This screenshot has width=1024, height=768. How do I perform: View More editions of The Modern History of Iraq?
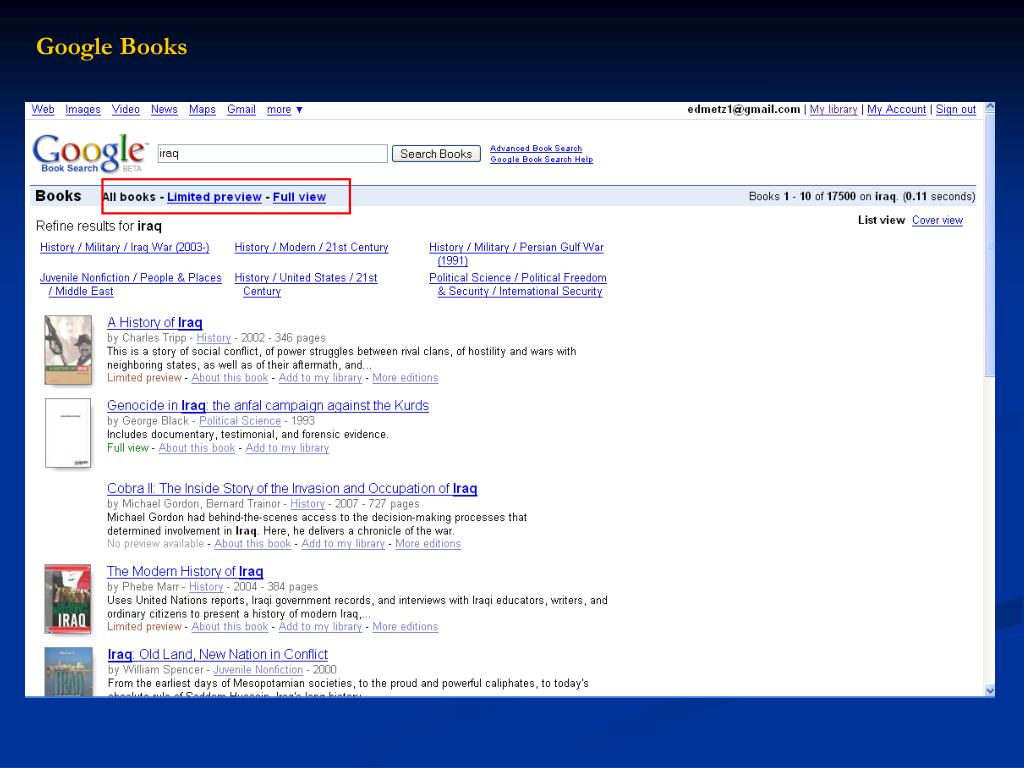click(x=405, y=627)
